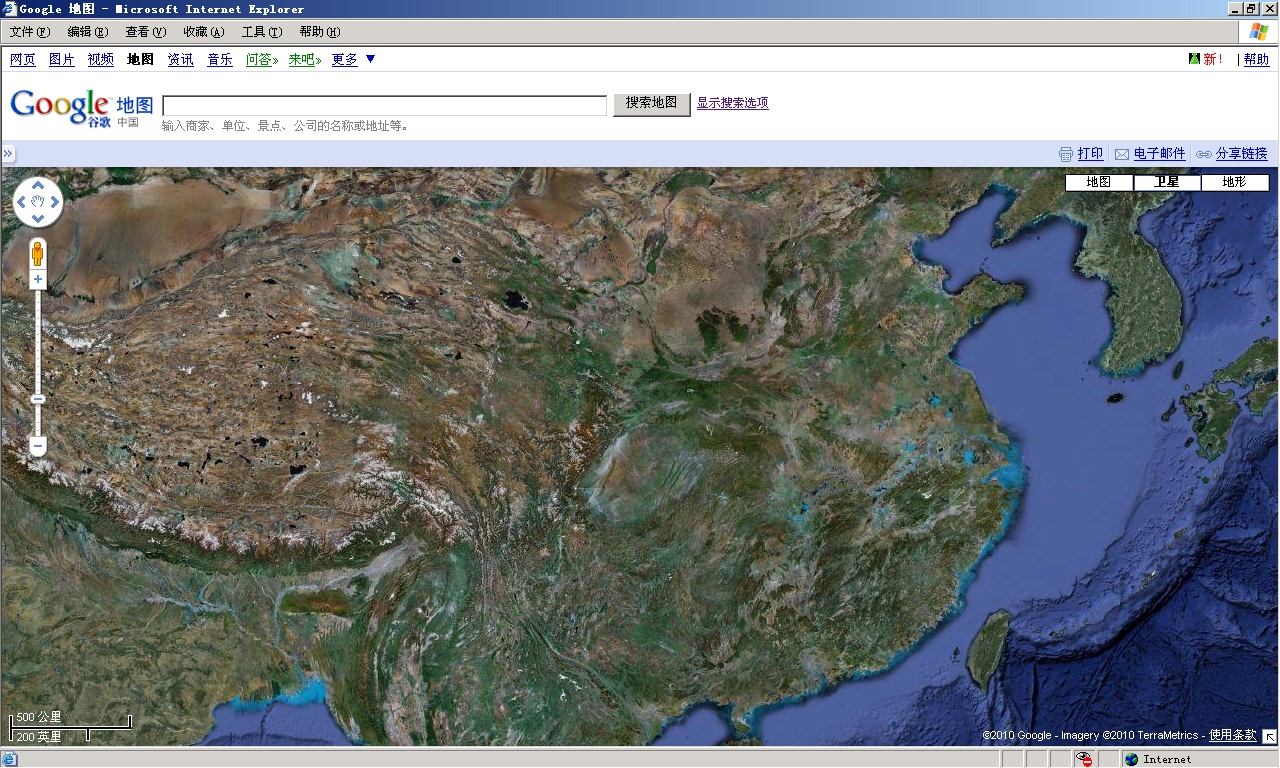Click the map search text field

384,105
